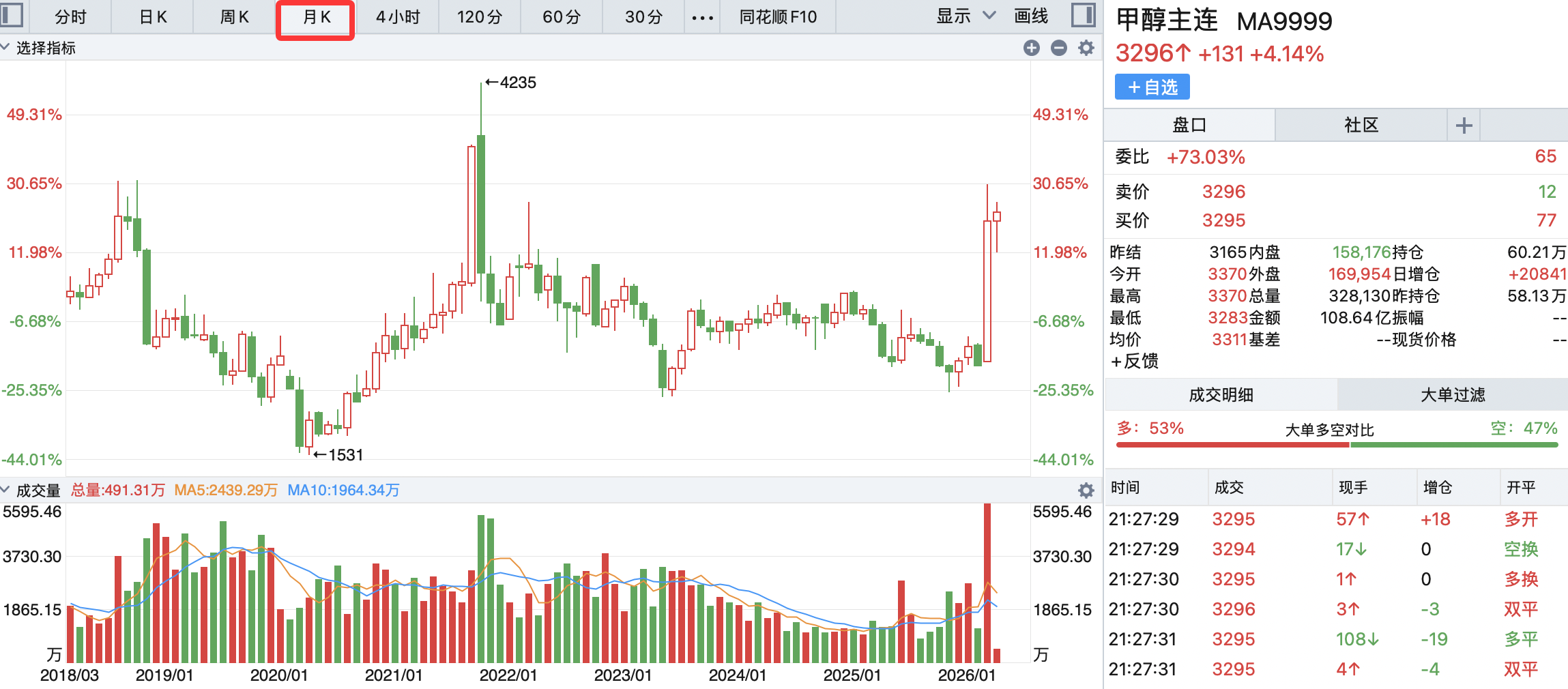
Task: Collapse the 成交量 volume panel
Action: (5, 490)
